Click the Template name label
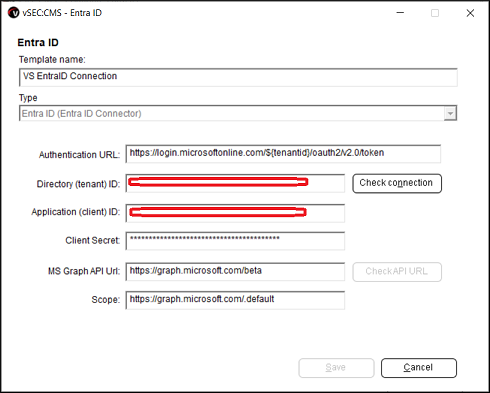Screen dimensions: 490x393 click(x=52, y=60)
